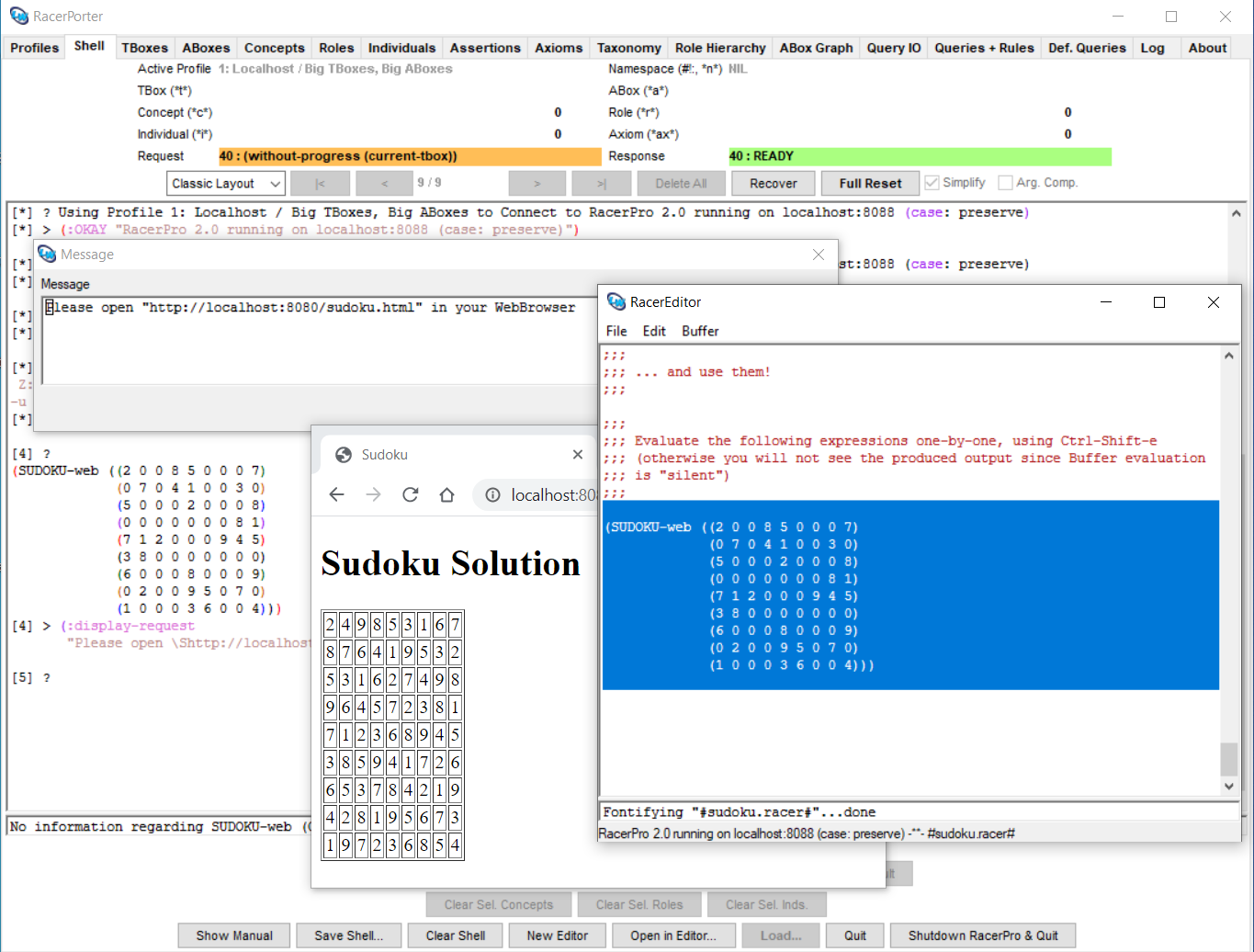1254x952 pixels.
Task: Open the Classic Layout dropdown
Action: pos(226,183)
